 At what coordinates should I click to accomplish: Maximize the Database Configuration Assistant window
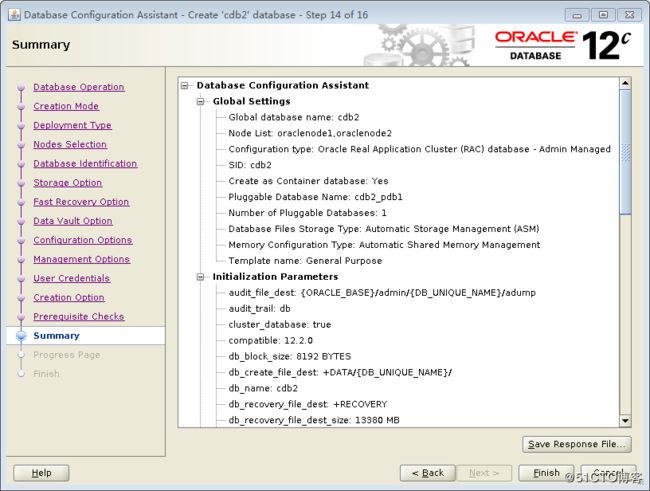click(x=603, y=15)
